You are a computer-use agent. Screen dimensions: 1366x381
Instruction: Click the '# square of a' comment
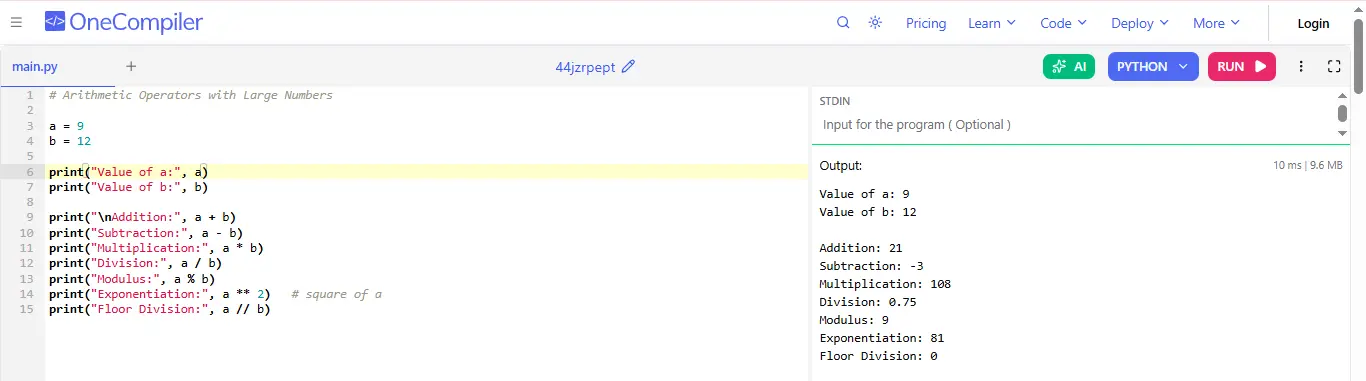pos(336,294)
